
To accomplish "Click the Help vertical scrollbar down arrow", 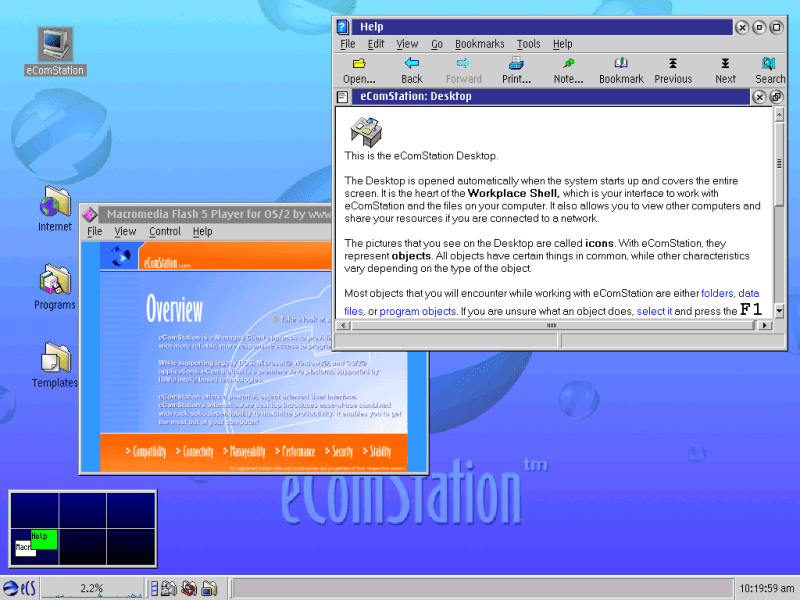I will tap(778, 311).
